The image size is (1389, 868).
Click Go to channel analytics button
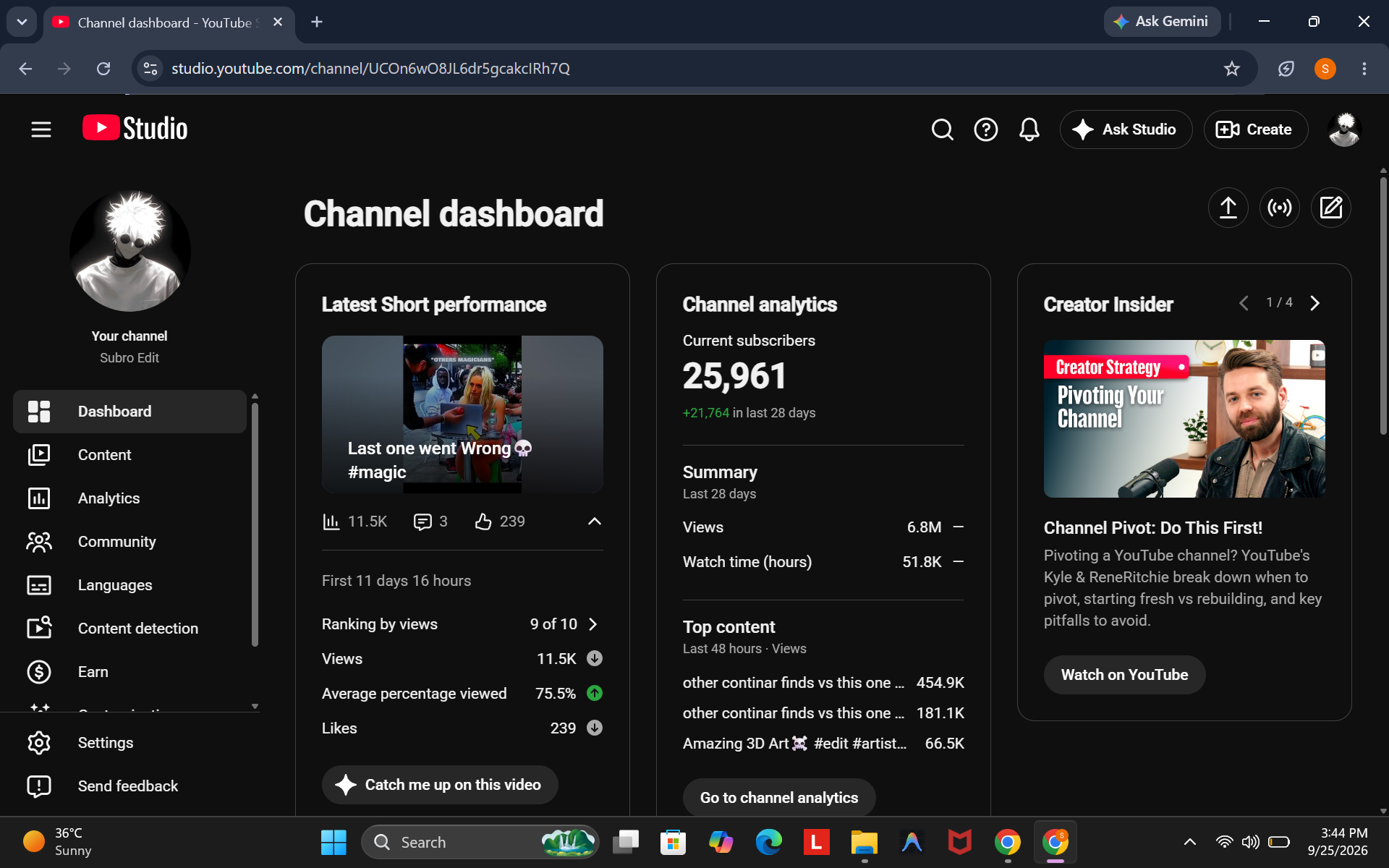[779, 797]
